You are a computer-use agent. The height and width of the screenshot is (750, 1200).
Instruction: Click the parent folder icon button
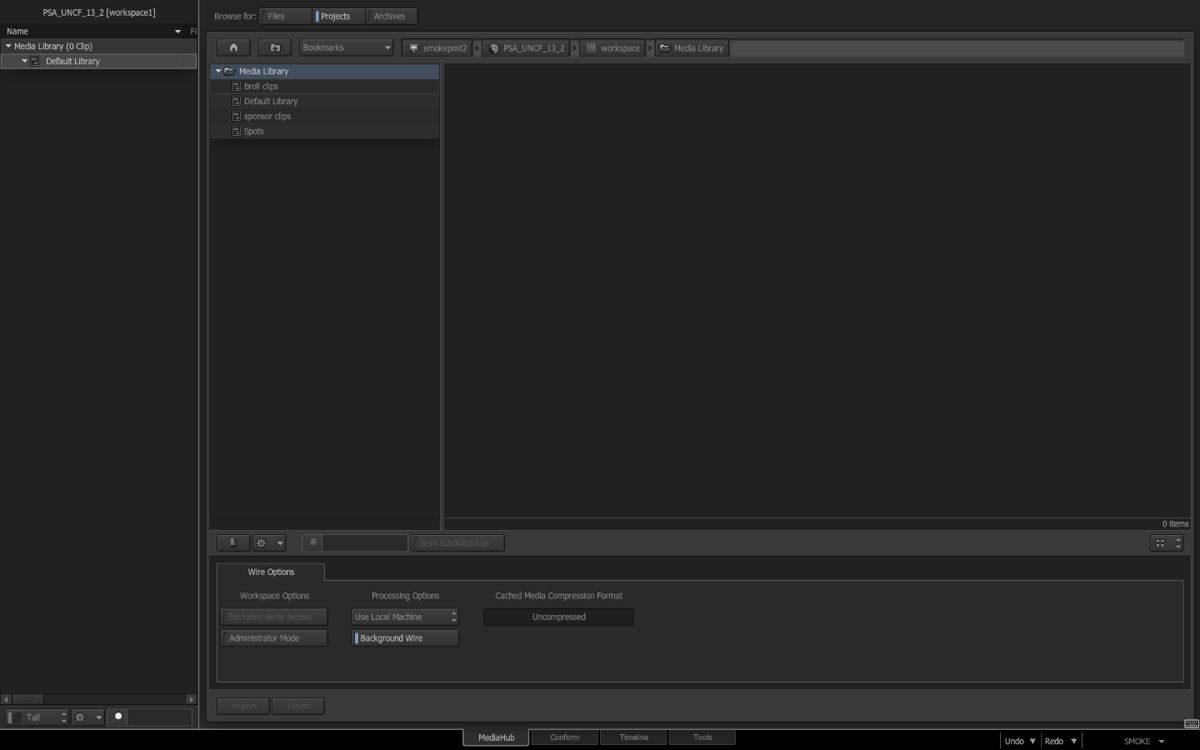[x=275, y=48]
